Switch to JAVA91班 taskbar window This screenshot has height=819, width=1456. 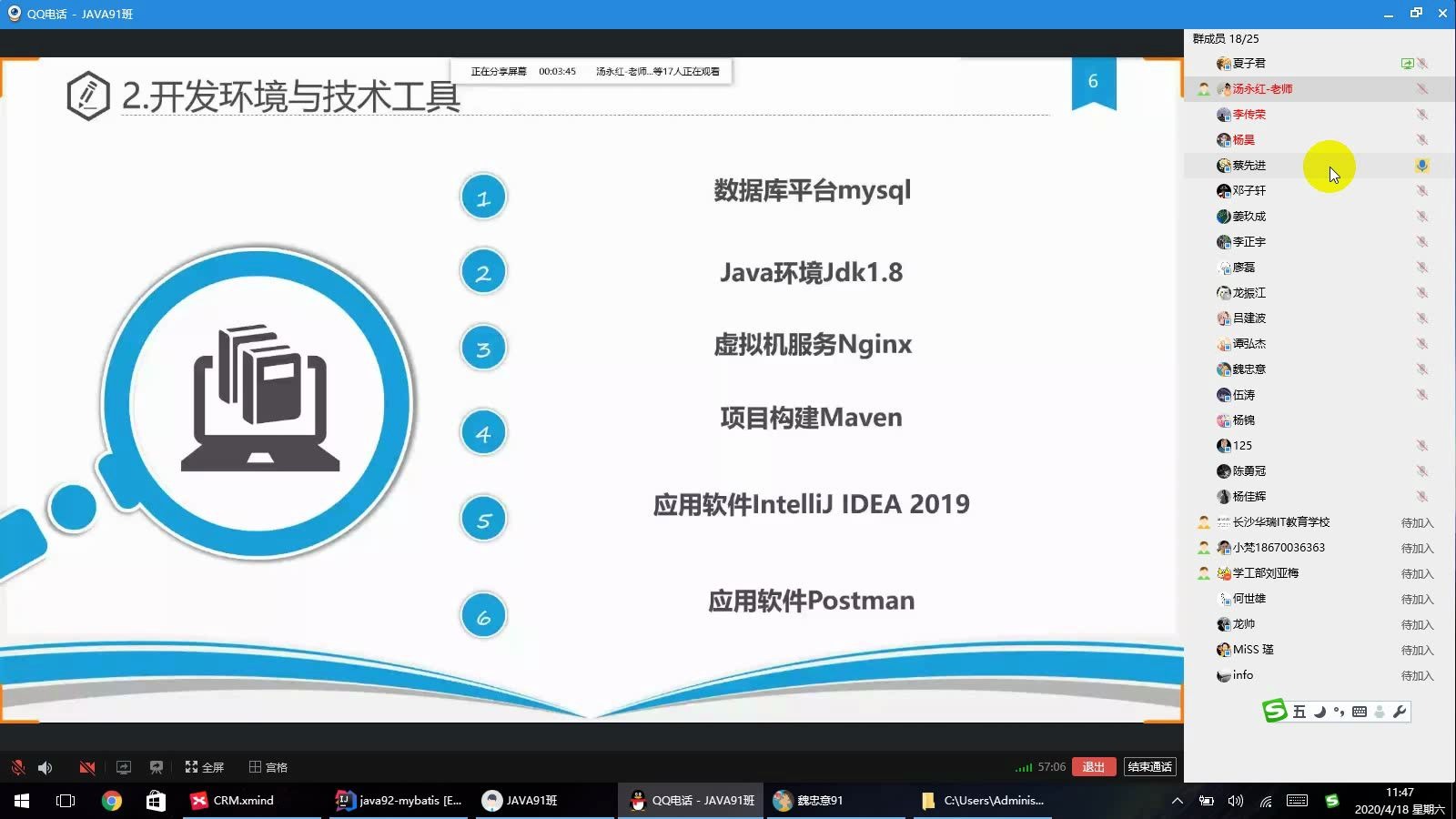tap(544, 801)
